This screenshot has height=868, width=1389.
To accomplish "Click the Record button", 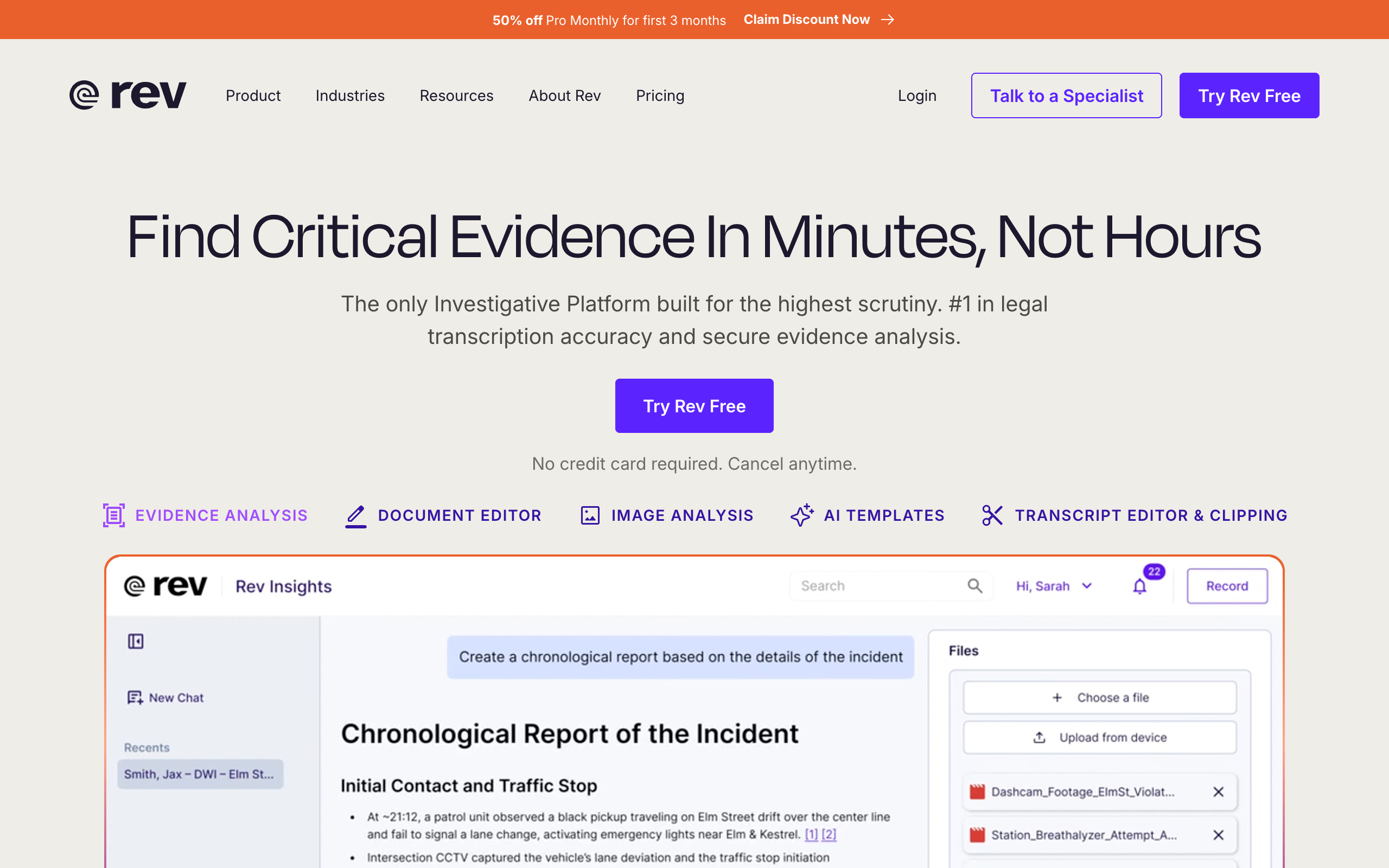I will click(1227, 586).
